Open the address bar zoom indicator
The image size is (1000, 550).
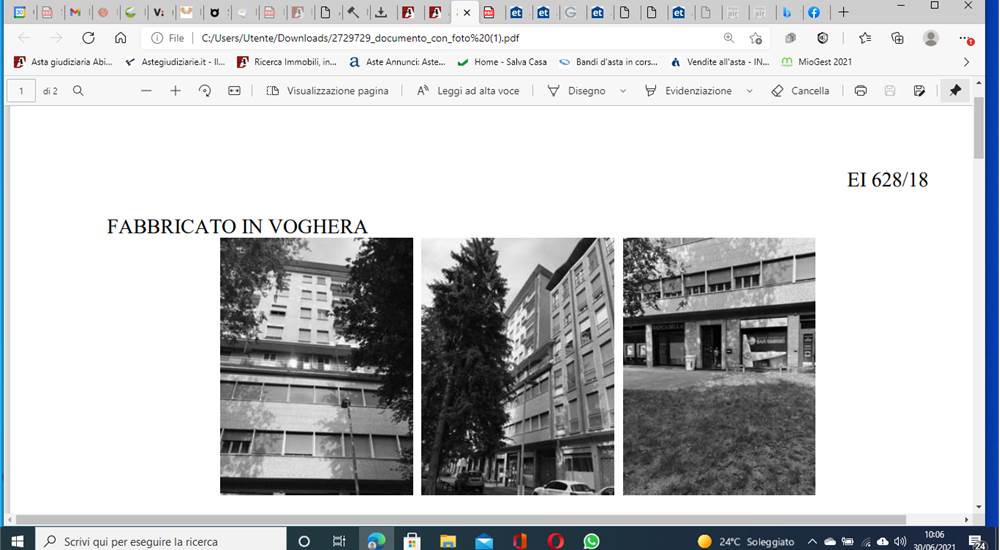[729, 38]
